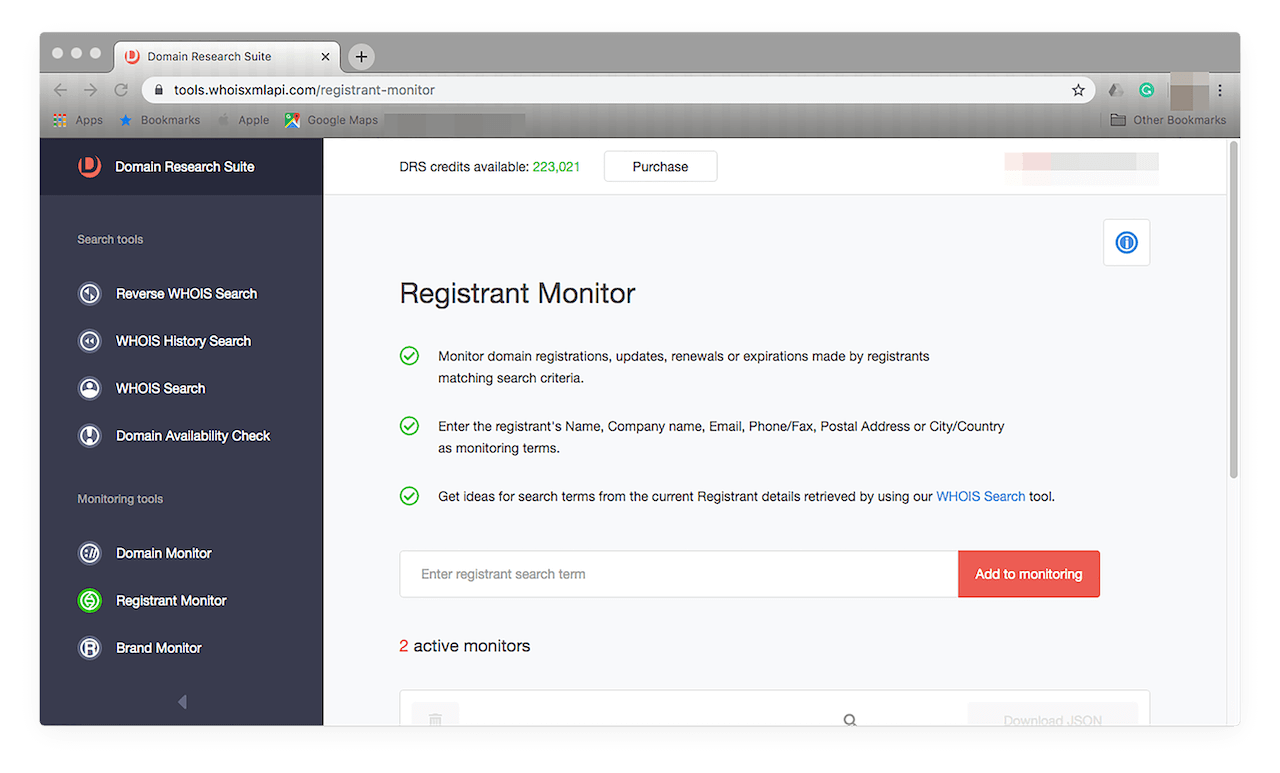The image size is (1280, 773).
Task: Open a new browser tab
Action: [x=362, y=57]
